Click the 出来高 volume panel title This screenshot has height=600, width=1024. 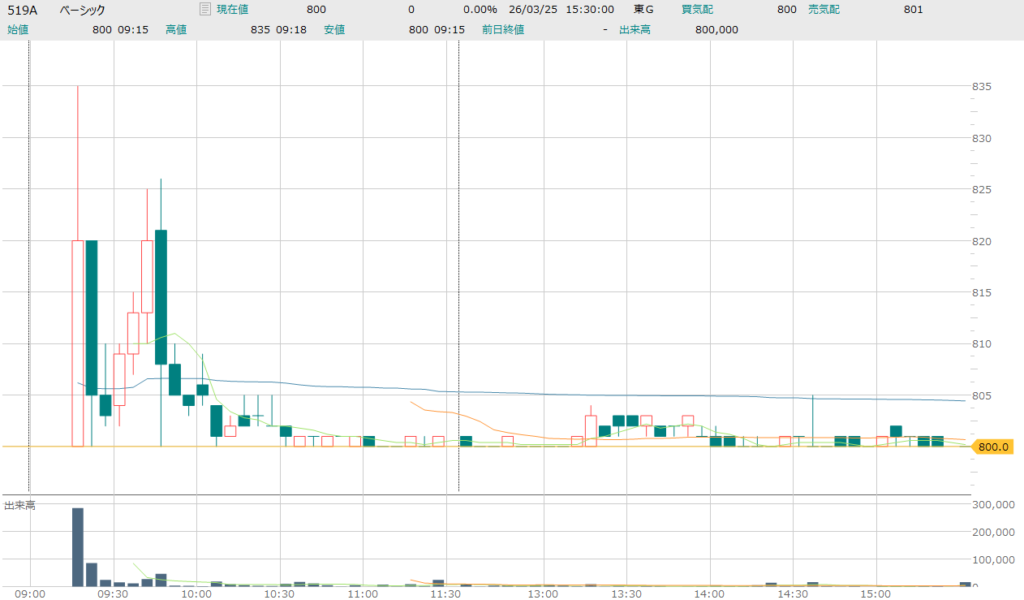tap(19, 505)
